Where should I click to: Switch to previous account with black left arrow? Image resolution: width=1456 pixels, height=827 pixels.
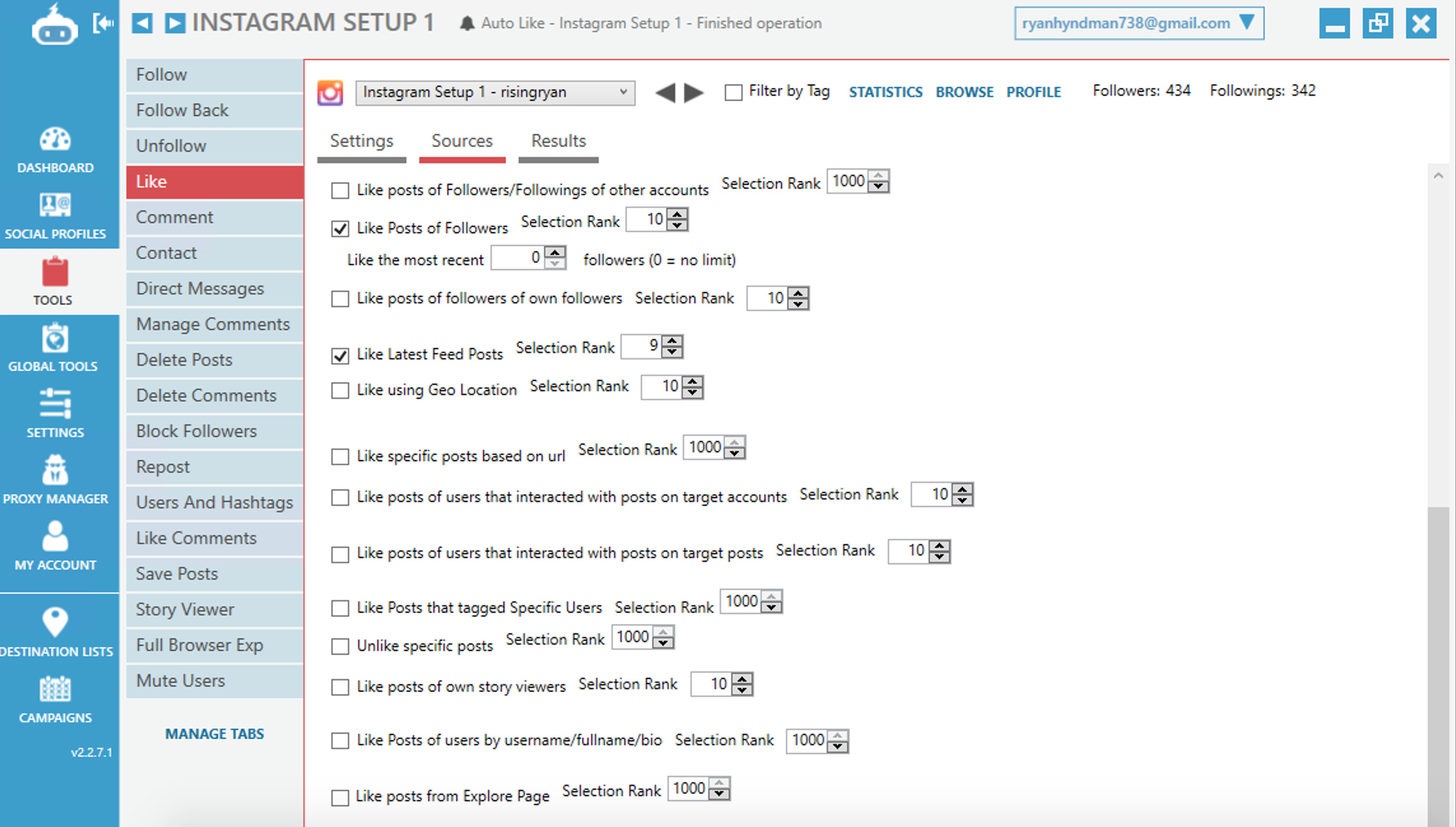665,93
